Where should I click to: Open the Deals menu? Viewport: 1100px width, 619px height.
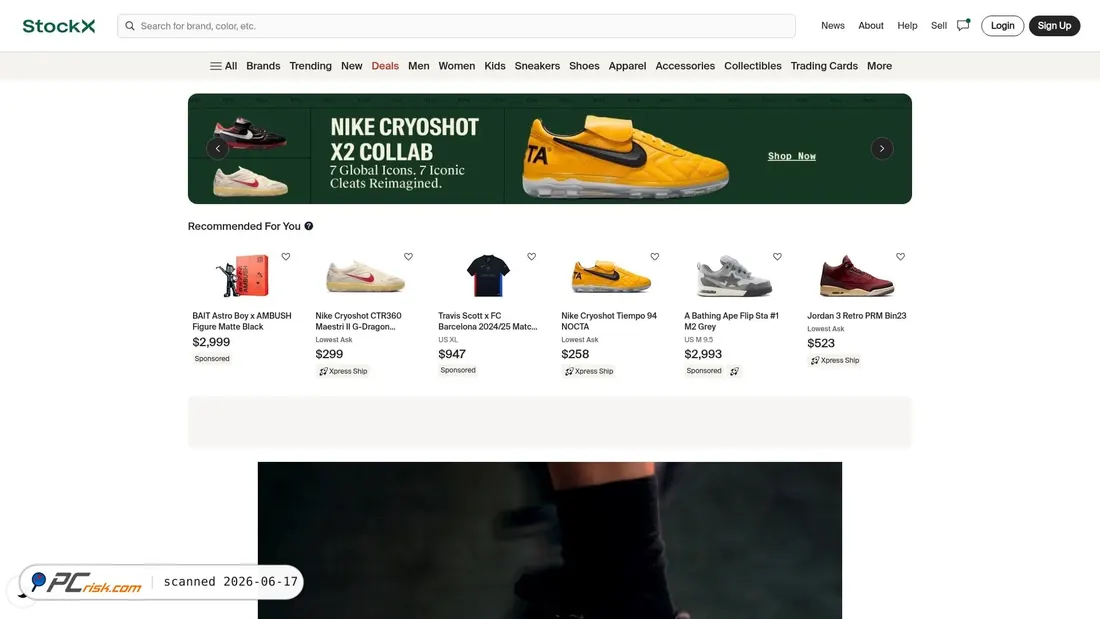coord(385,66)
